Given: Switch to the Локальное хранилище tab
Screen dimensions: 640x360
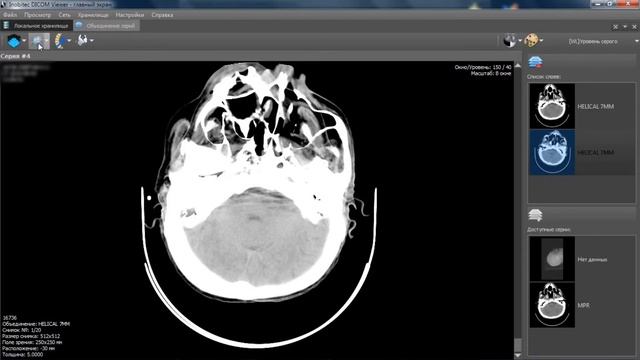Looking at the screenshot, I should click(37, 25).
